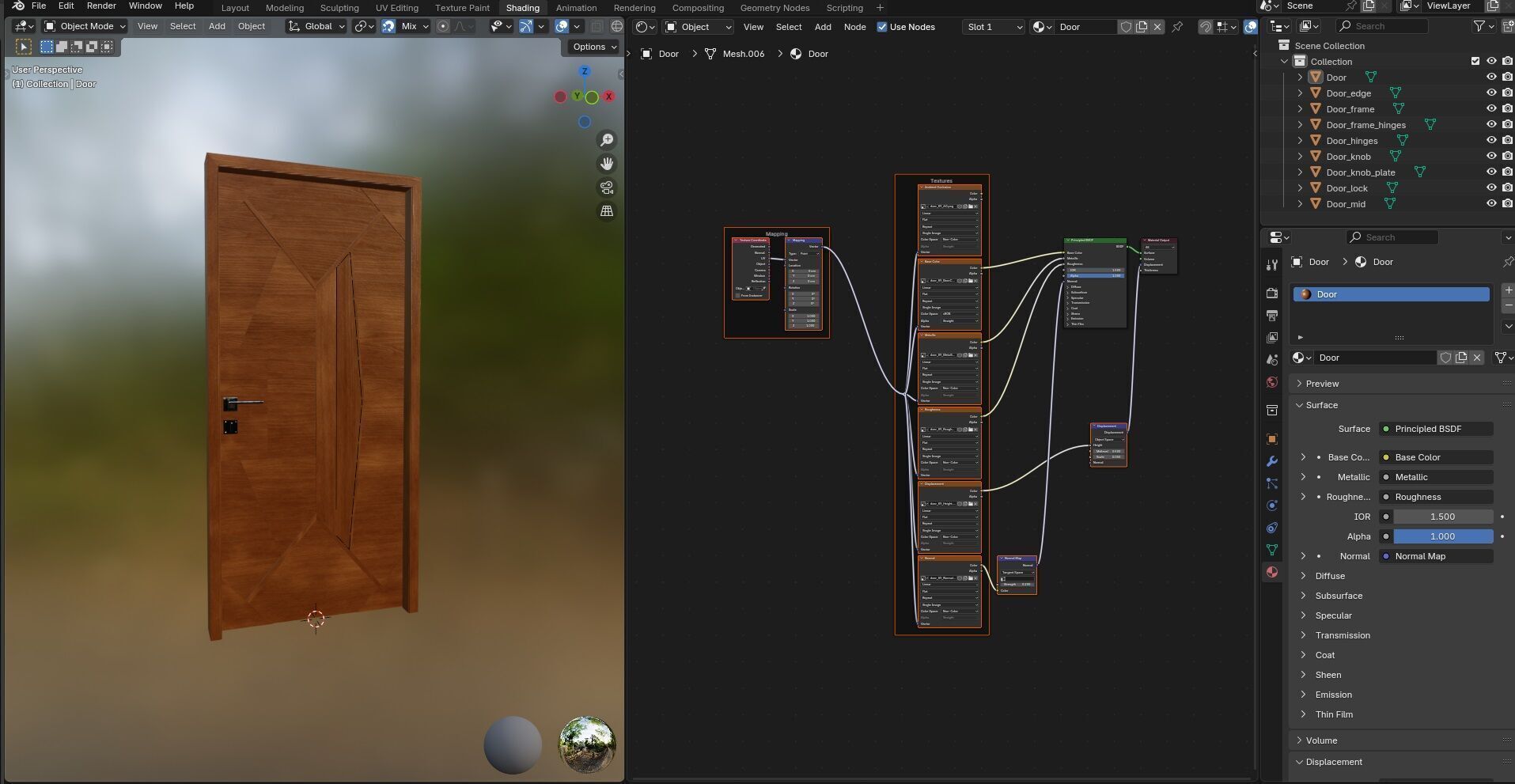Expand the Subsurface section

[1339, 596]
